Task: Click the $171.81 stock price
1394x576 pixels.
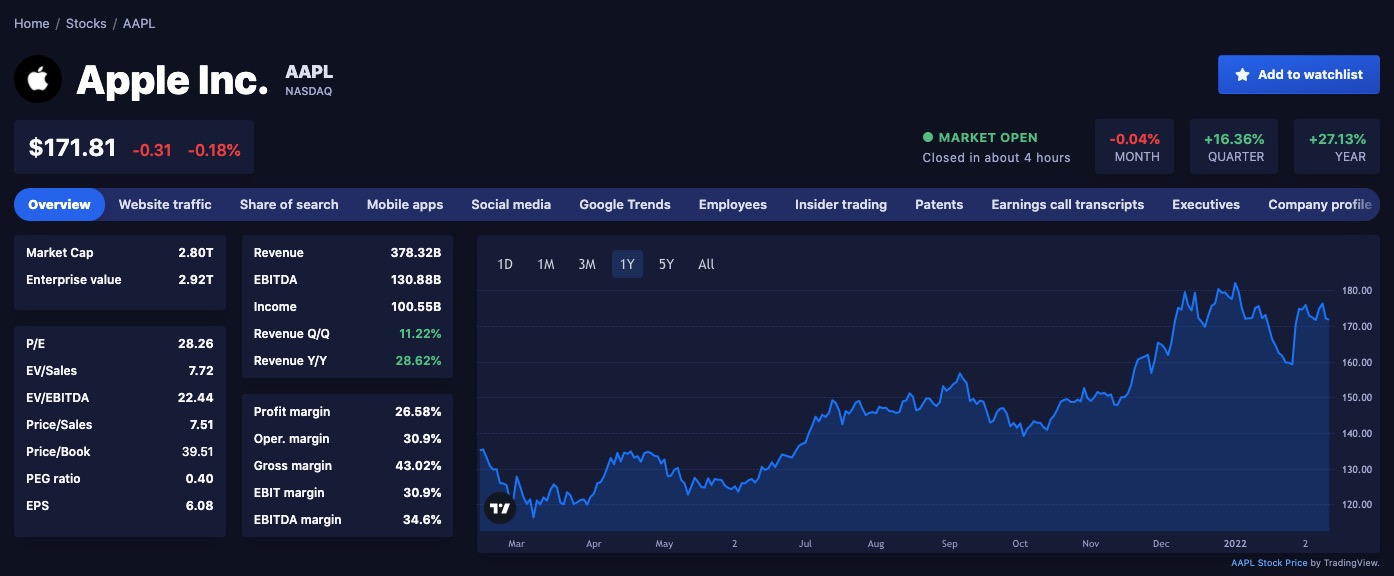Action: click(x=73, y=148)
